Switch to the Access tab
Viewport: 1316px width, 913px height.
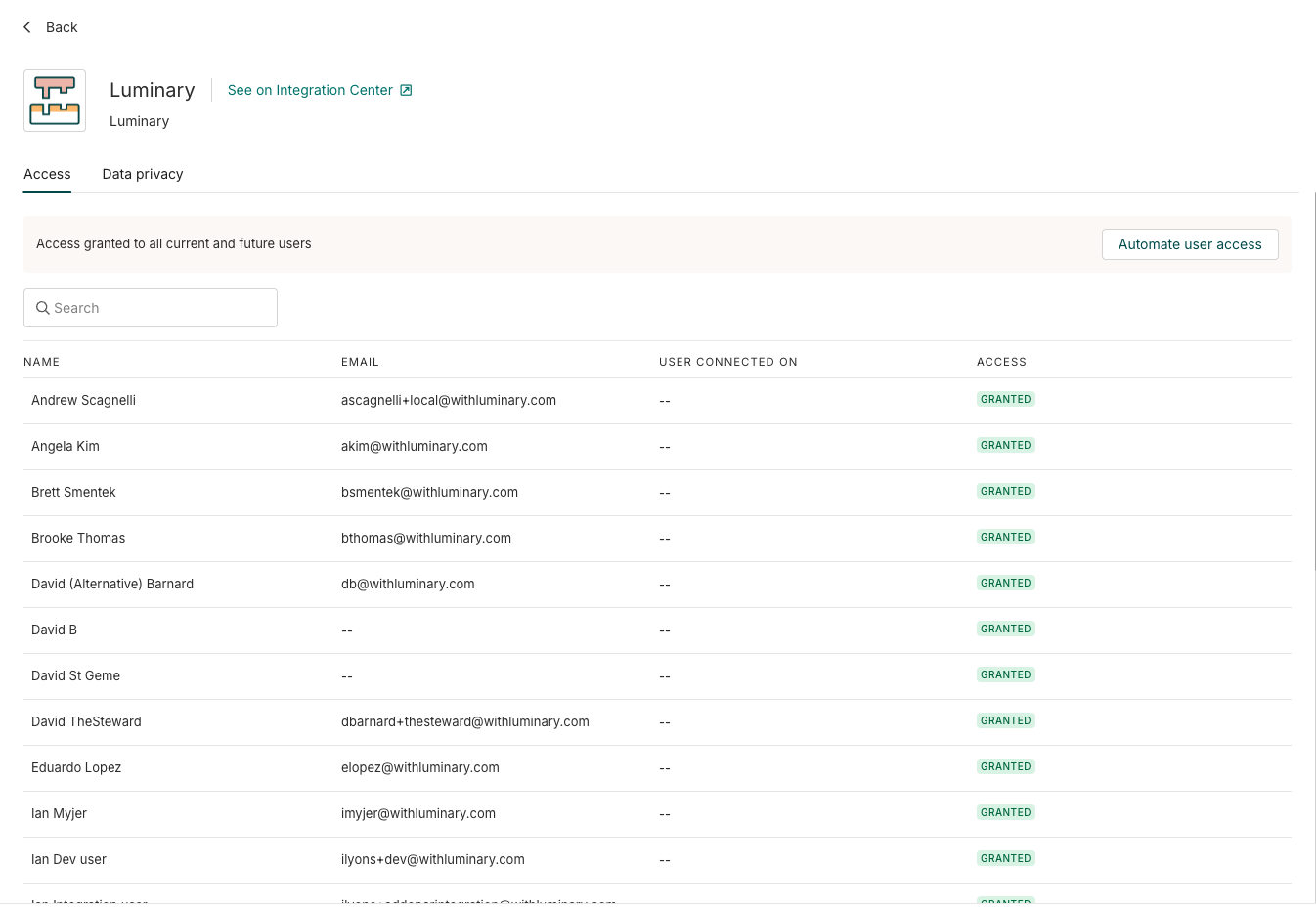(x=47, y=174)
